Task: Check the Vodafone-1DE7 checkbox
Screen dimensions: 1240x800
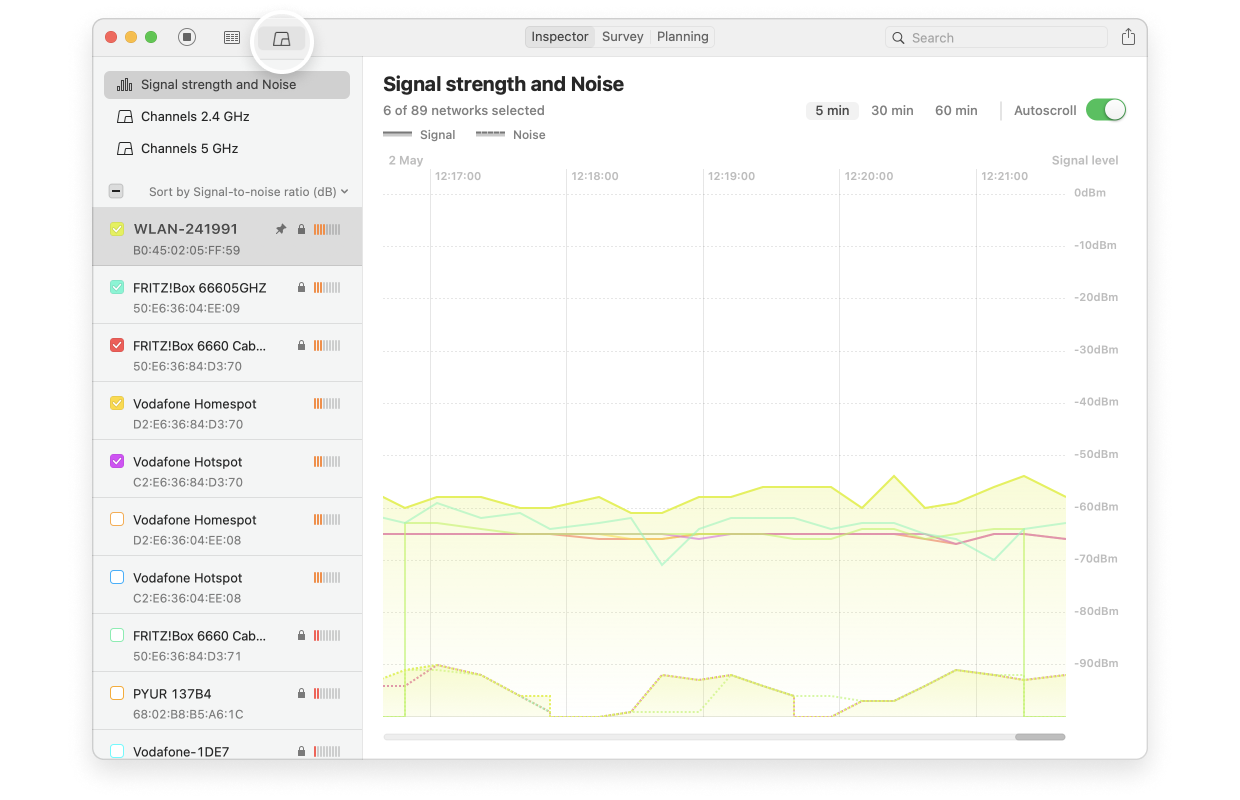Action: click(x=116, y=751)
